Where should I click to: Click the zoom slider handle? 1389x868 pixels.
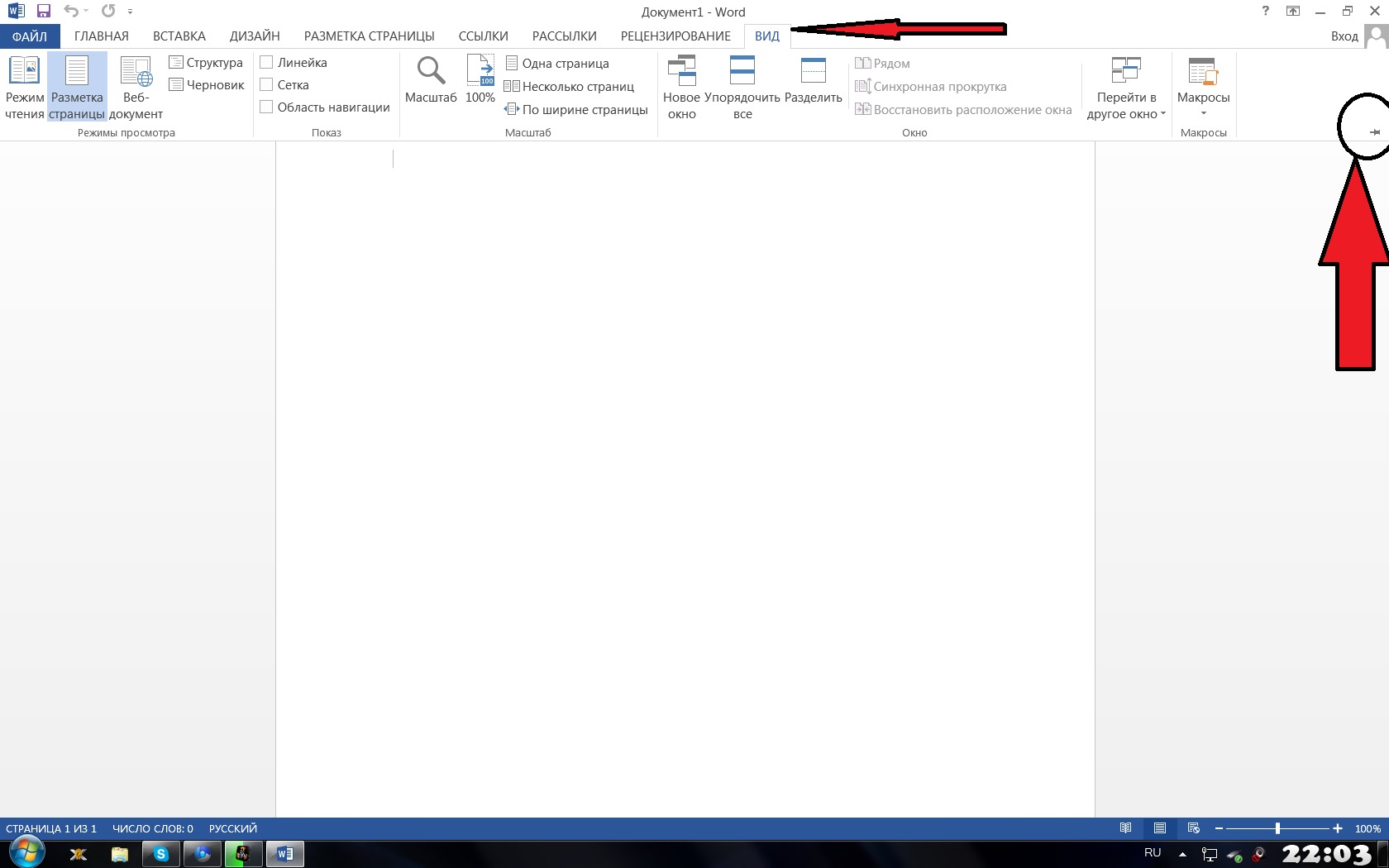[x=1277, y=828]
